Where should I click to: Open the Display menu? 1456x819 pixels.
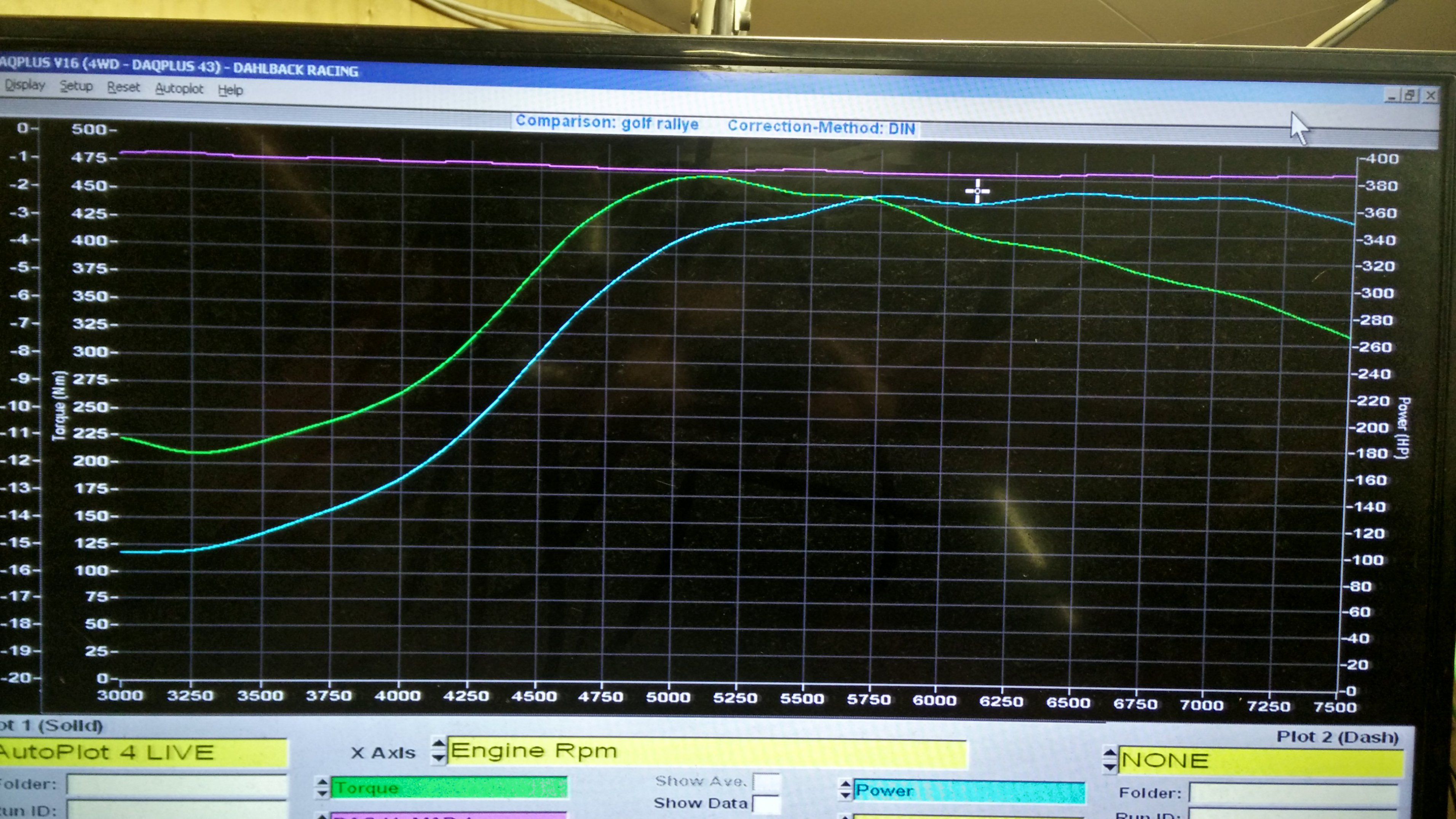click(25, 85)
